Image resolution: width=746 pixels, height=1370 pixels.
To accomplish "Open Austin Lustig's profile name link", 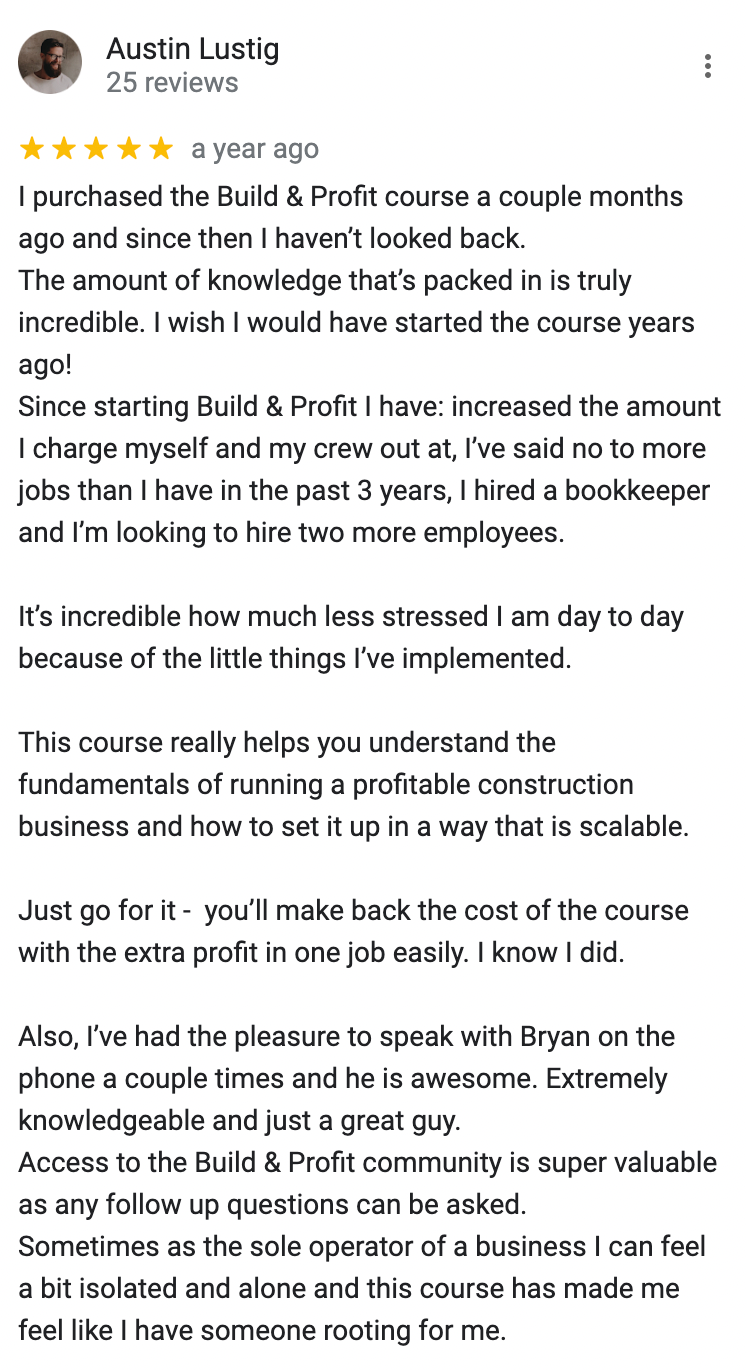I will click(193, 48).
